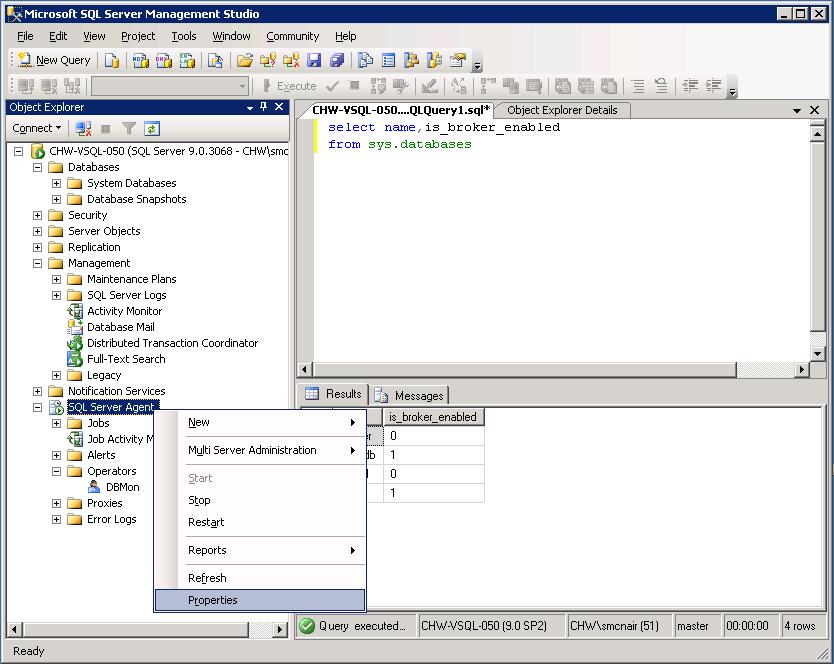Click the is_broker_enabled column header
The width and height of the screenshot is (834, 664).
click(x=433, y=417)
